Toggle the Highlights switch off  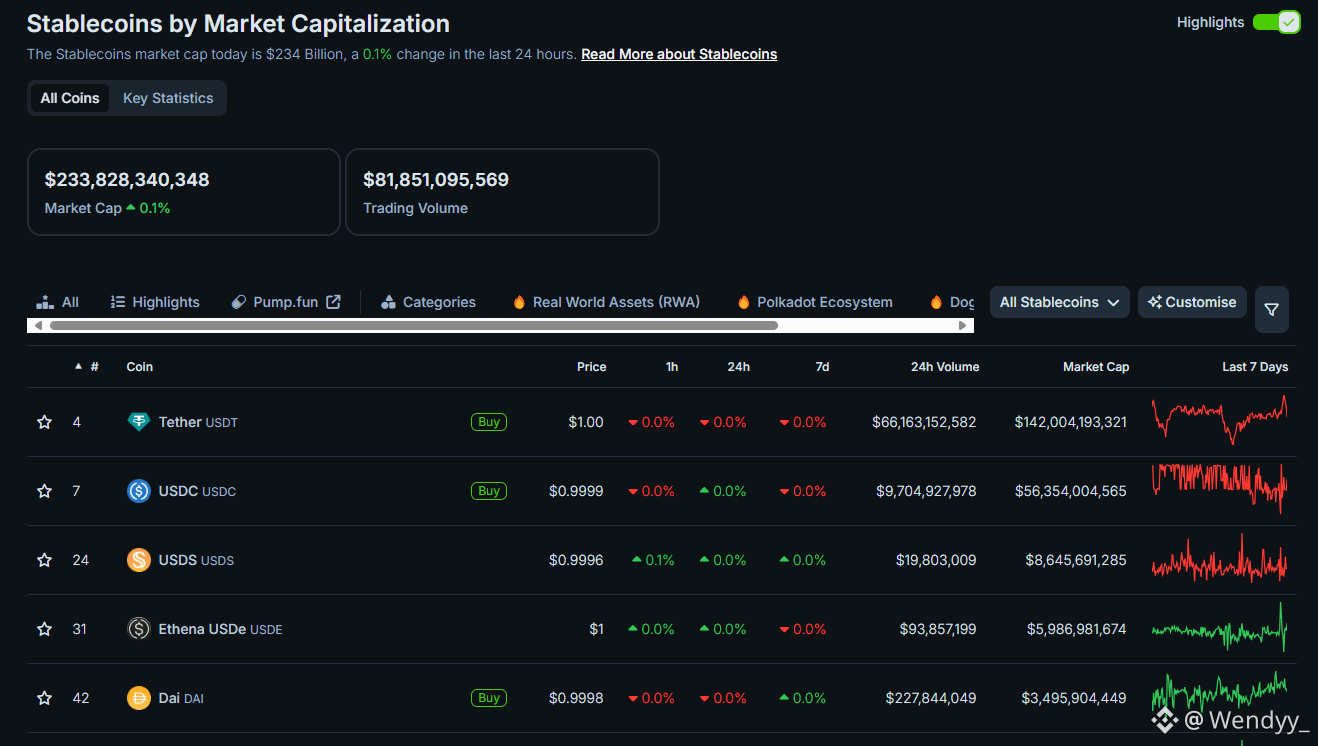coord(1276,22)
